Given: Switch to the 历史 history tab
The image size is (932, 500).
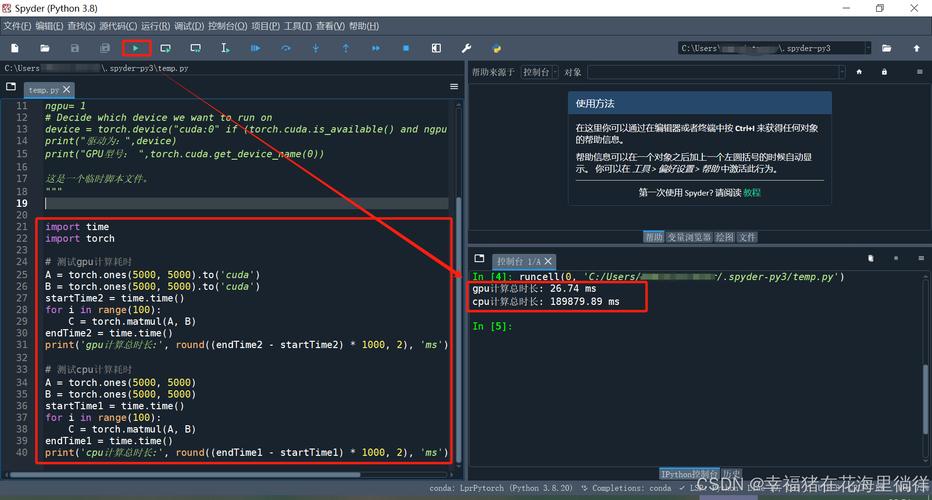Looking at the screenshot, I should point(732,474).
